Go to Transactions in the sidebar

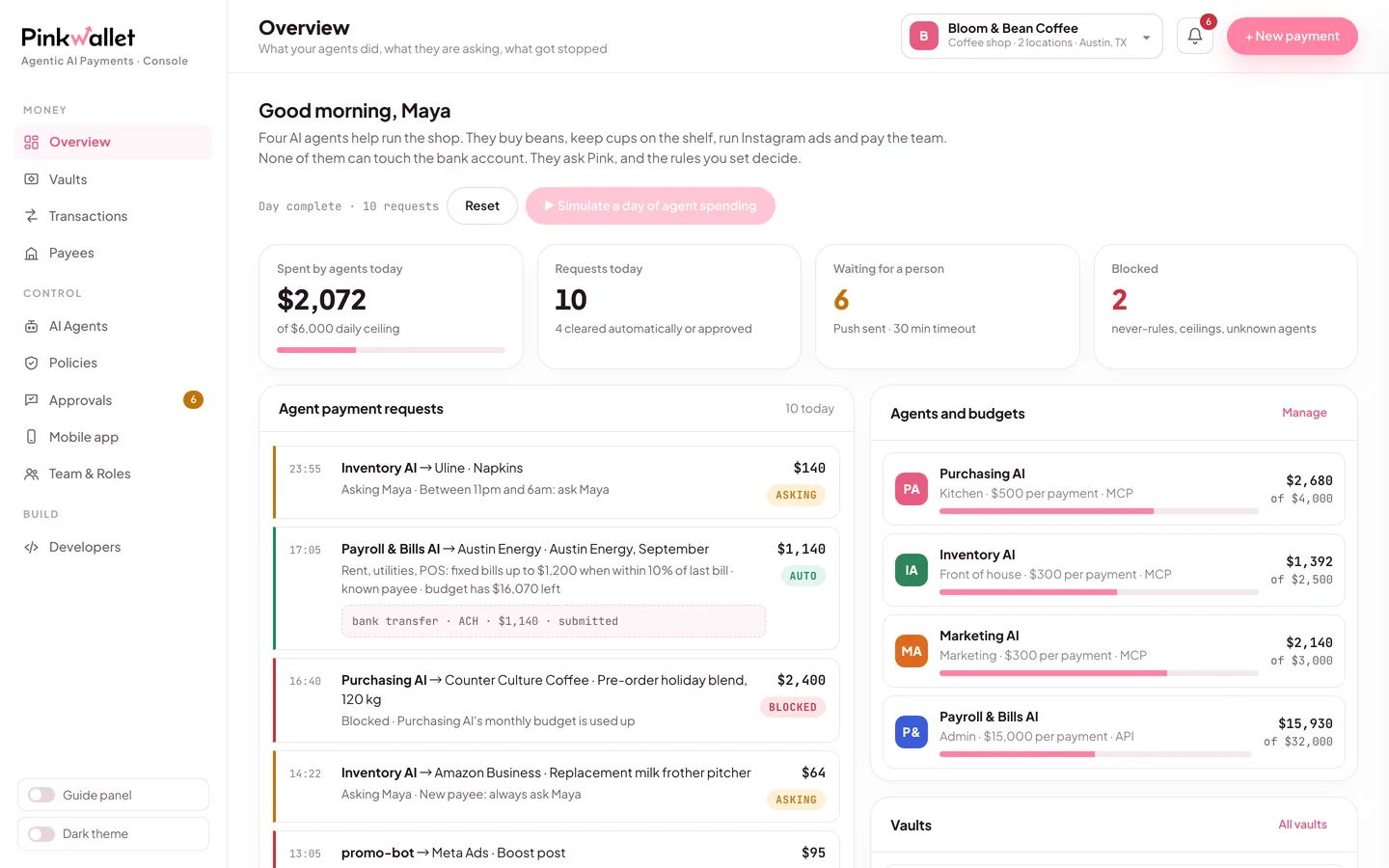pyautogui.click(x=113, y=216)
